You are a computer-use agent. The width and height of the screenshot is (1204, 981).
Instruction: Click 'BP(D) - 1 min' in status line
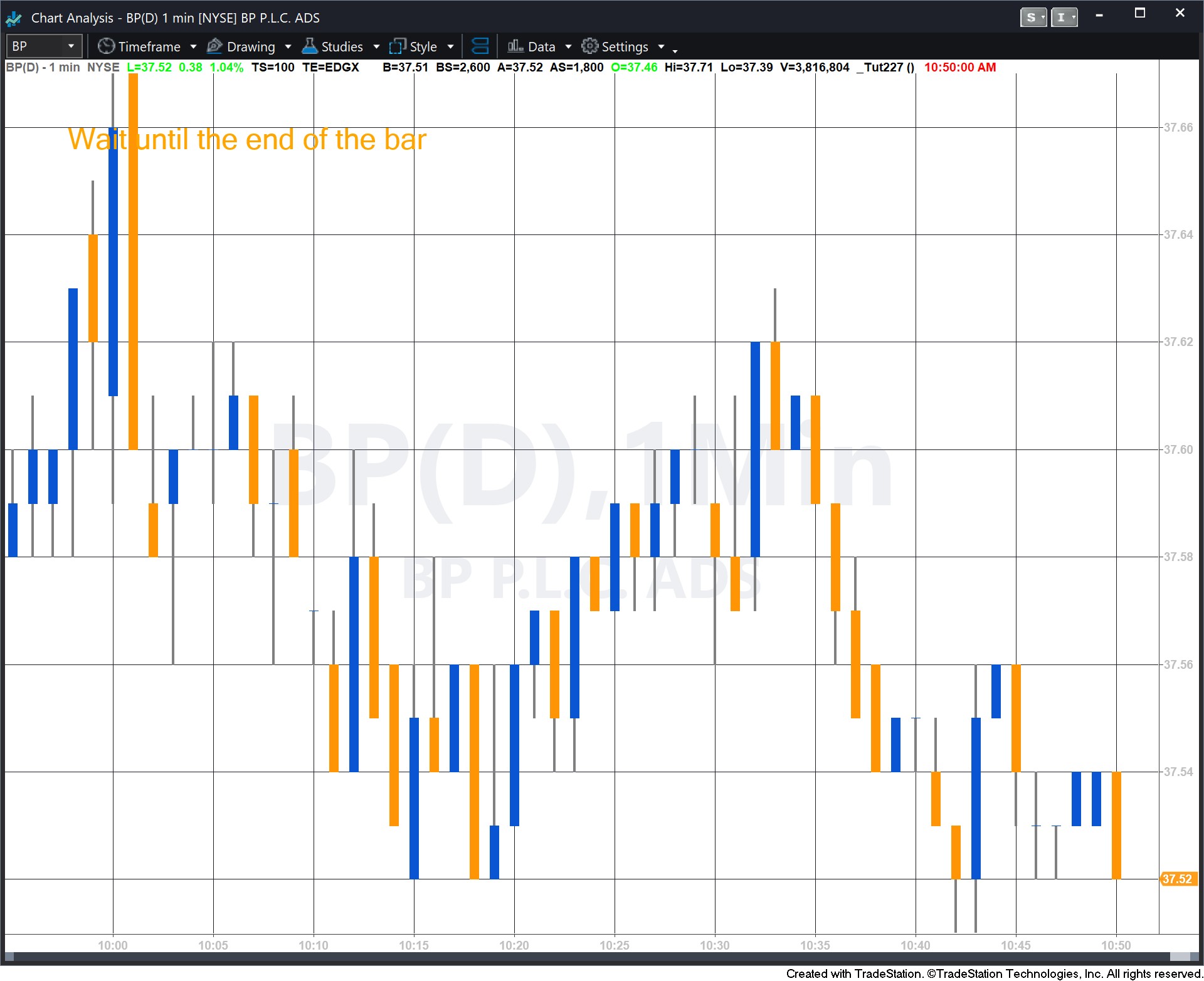tap(43, 68)
